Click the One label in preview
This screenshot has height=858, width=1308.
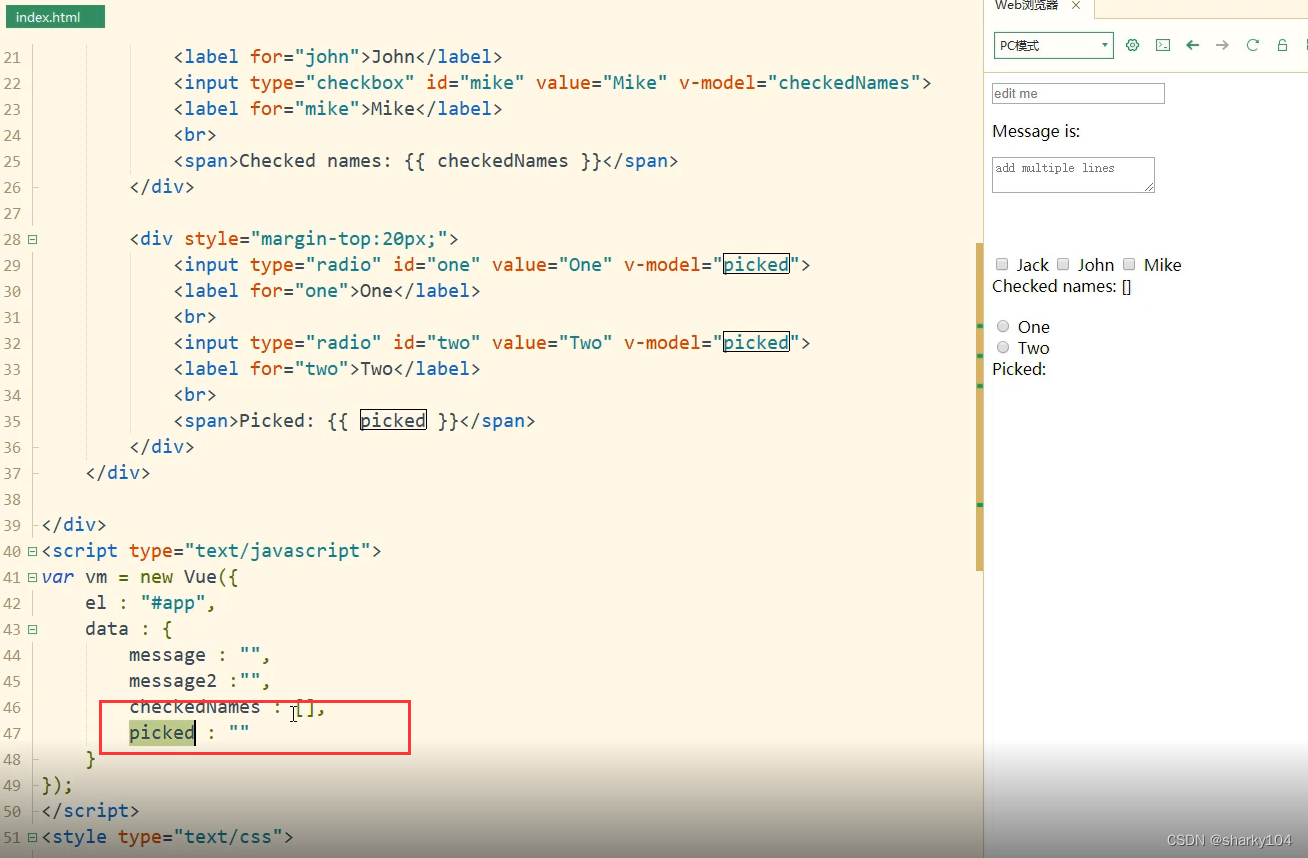(1034, 327)
